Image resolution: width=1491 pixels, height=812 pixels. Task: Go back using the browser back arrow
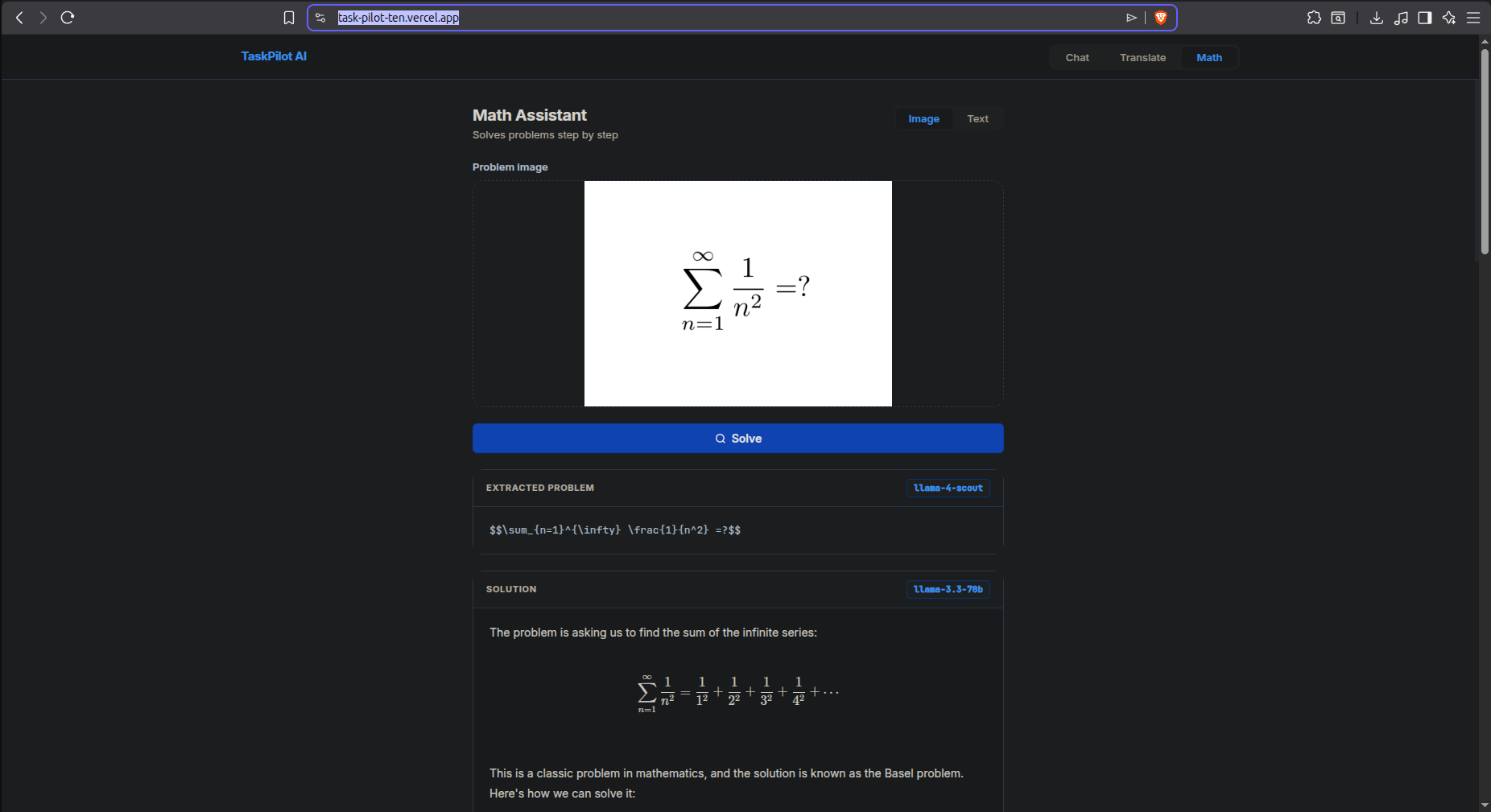[x=19, y=18]
